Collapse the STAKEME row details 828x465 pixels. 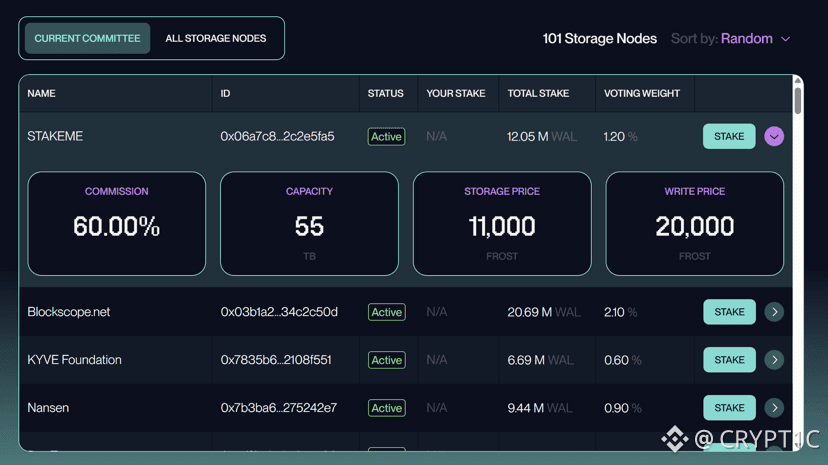pyautogui.click(x=774, y=136)
